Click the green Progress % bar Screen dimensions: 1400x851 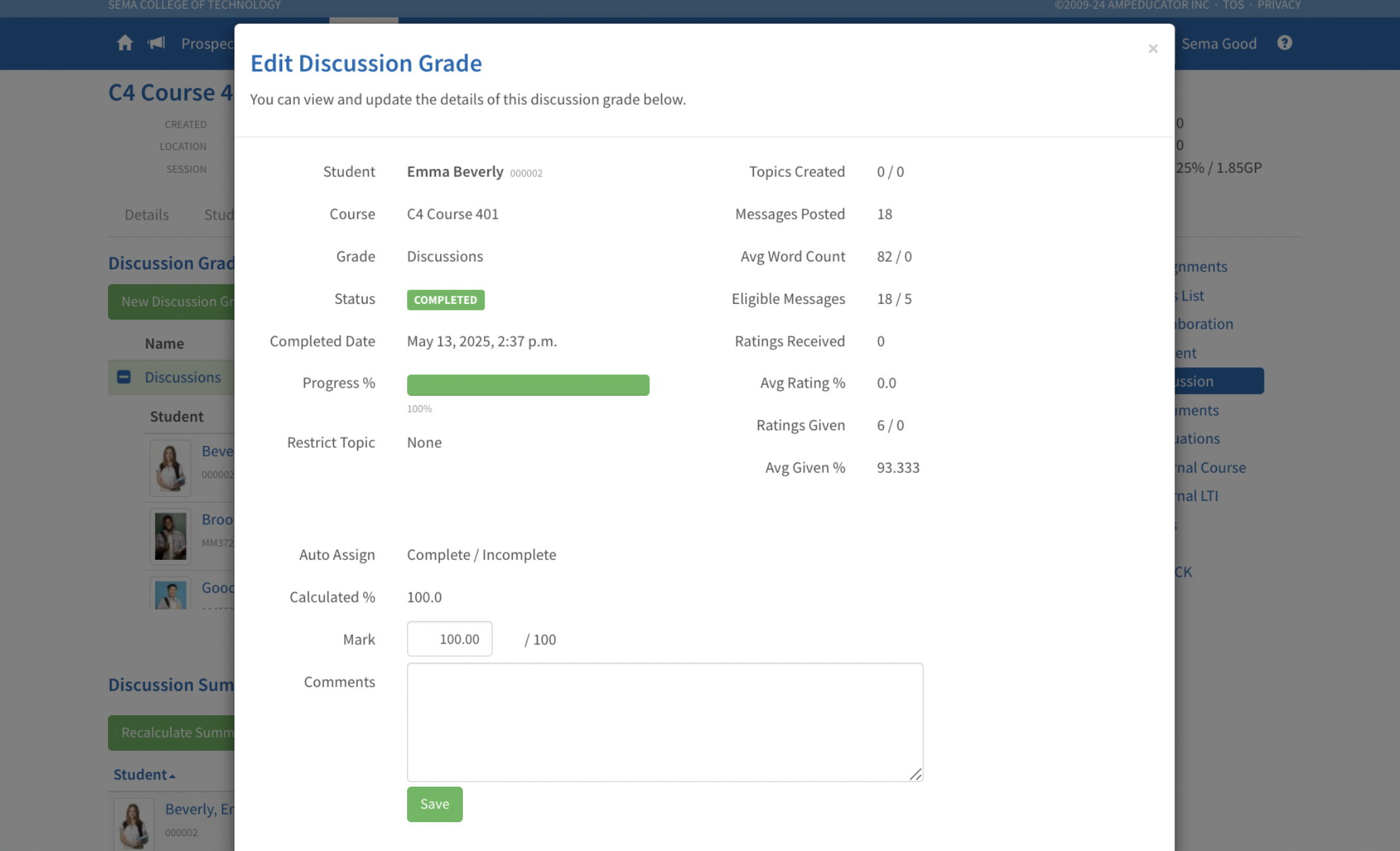[x=528, y=385]
